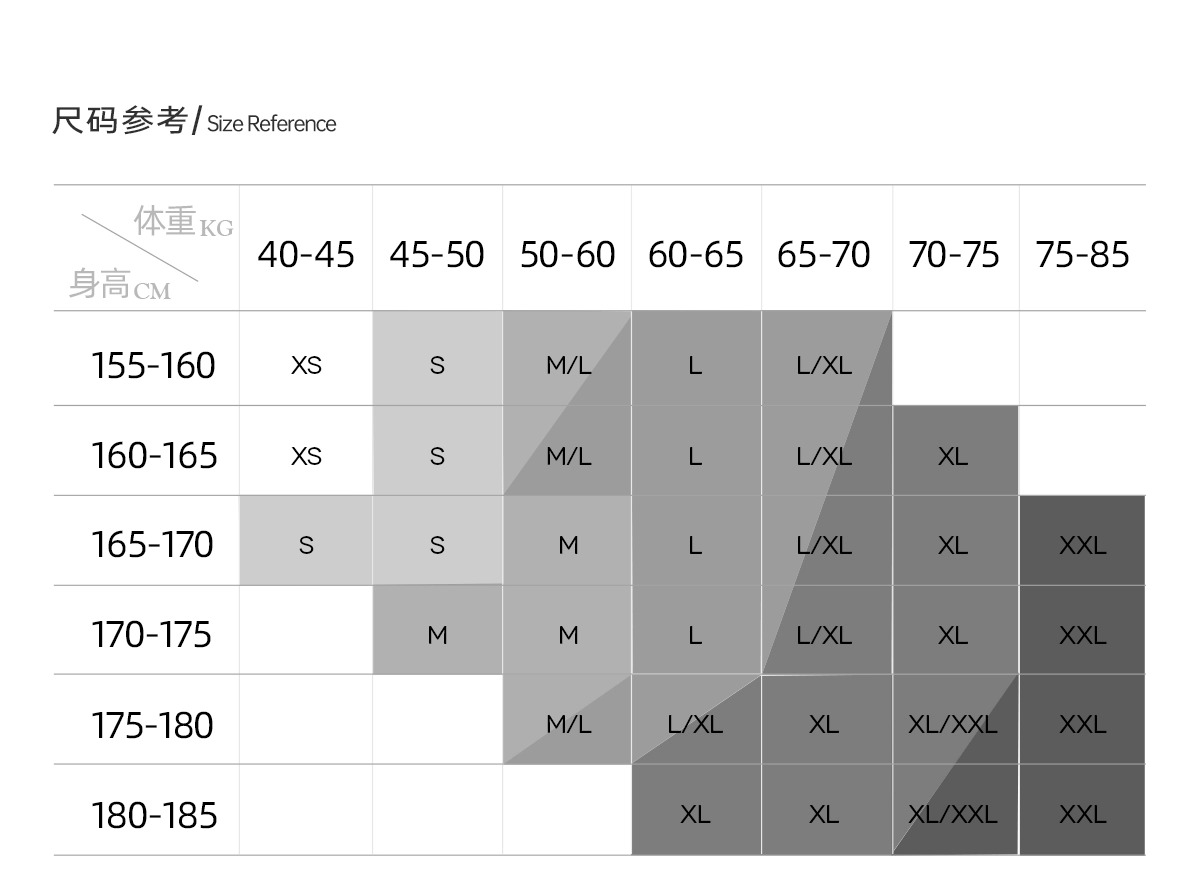Select L cell in the 155-160 row
The height and width of the screenshot is (869, 1200).
pyautogui.click(x=696, y=365)
